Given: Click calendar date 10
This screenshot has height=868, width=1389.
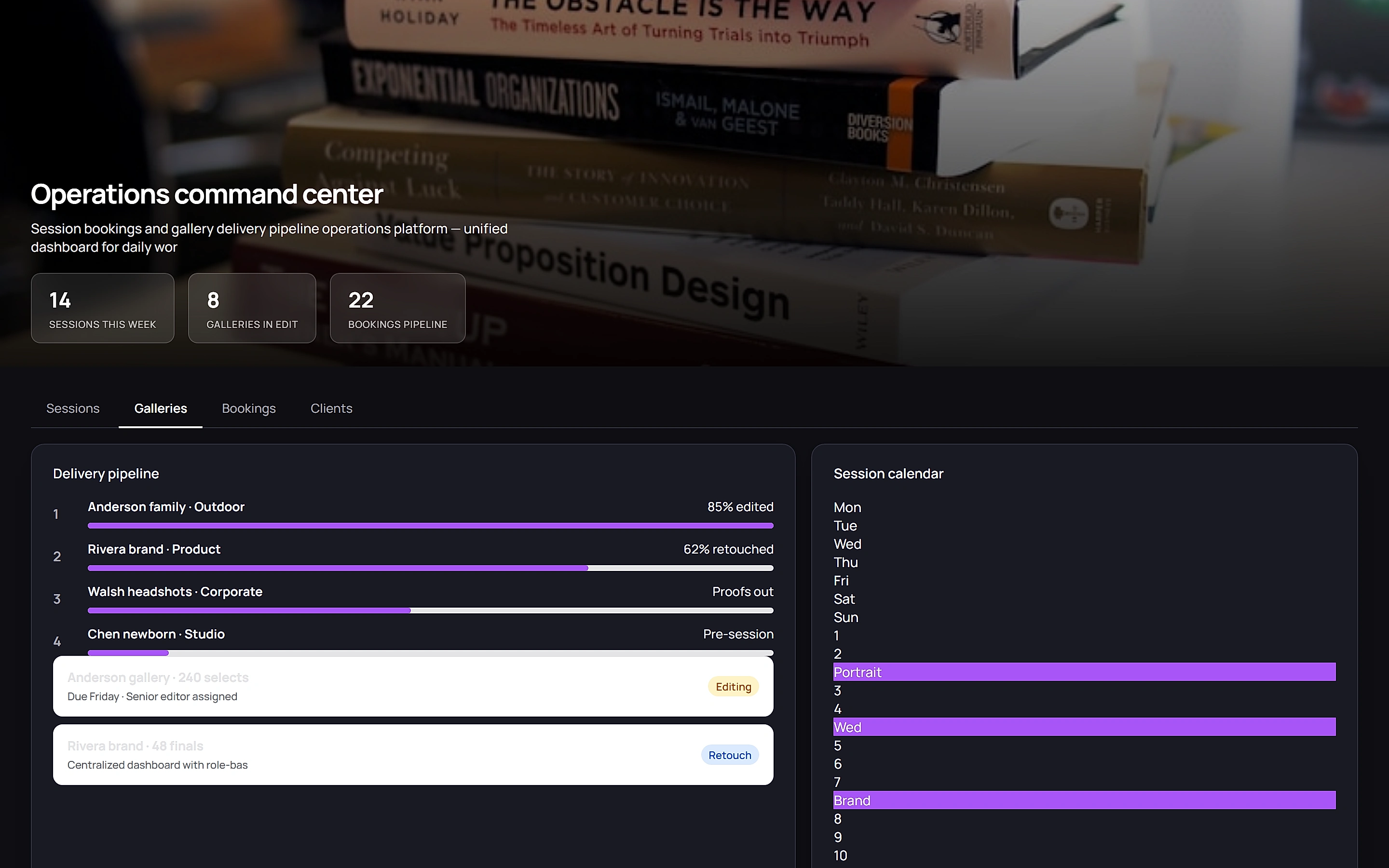Looking at the screenshot, I should click(x=840, y=856).
